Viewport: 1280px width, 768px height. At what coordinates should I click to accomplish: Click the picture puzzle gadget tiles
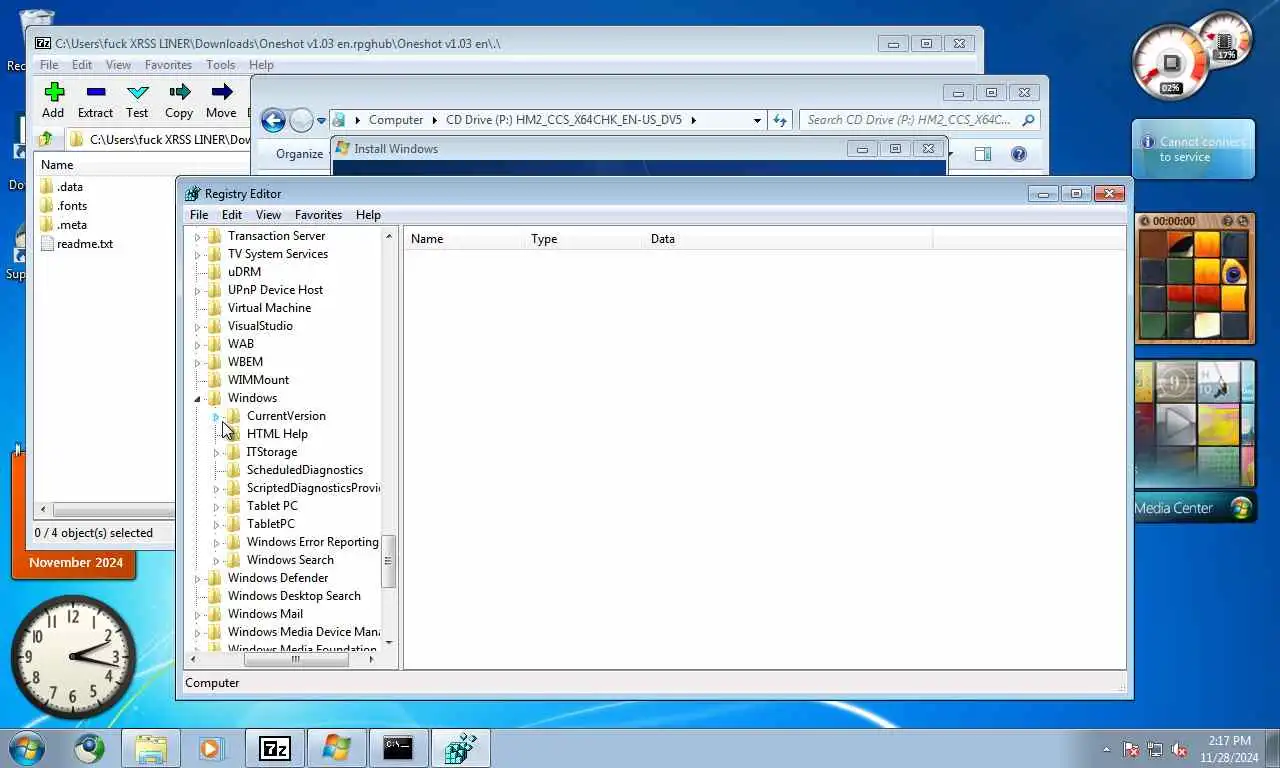(x=1194, y=285)
